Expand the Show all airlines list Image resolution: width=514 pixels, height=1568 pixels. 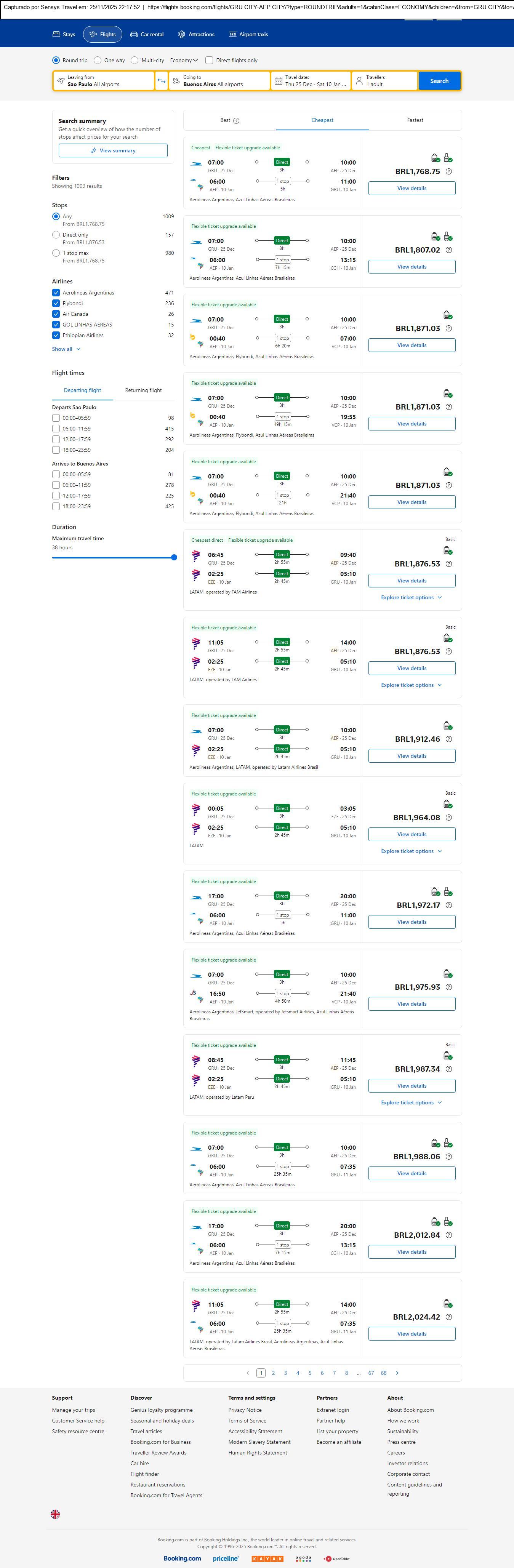pos(66,349)
